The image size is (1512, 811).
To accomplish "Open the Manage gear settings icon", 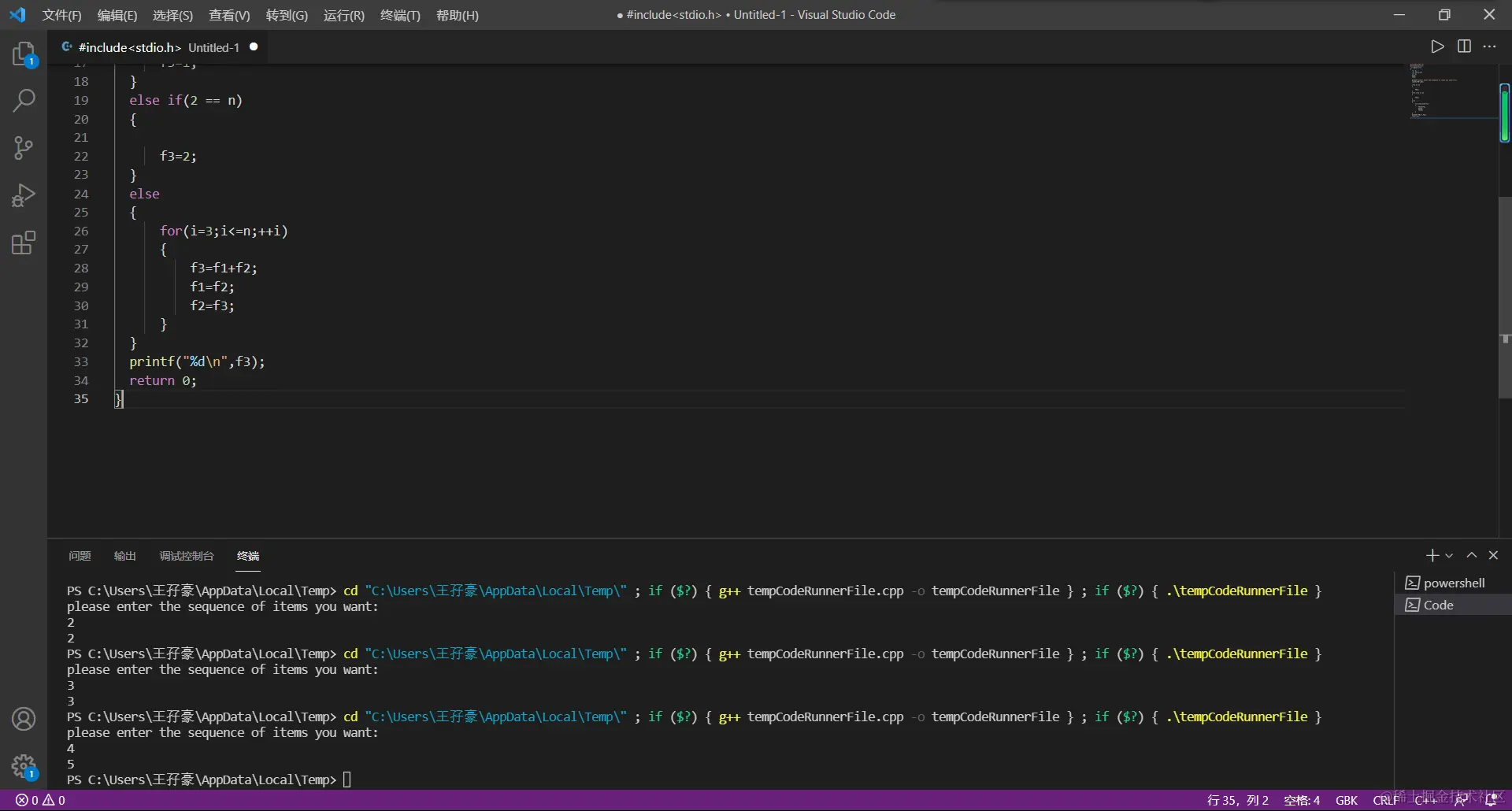I will tap(24, 766).
